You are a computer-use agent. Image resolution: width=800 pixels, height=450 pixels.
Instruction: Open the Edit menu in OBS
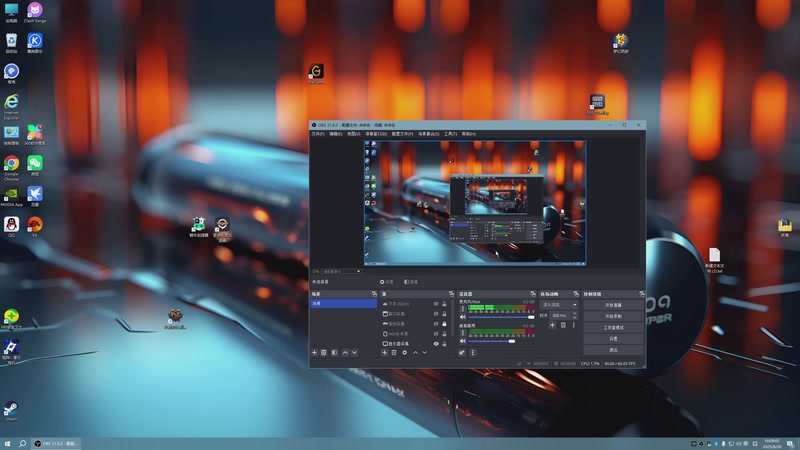[335, 134]
